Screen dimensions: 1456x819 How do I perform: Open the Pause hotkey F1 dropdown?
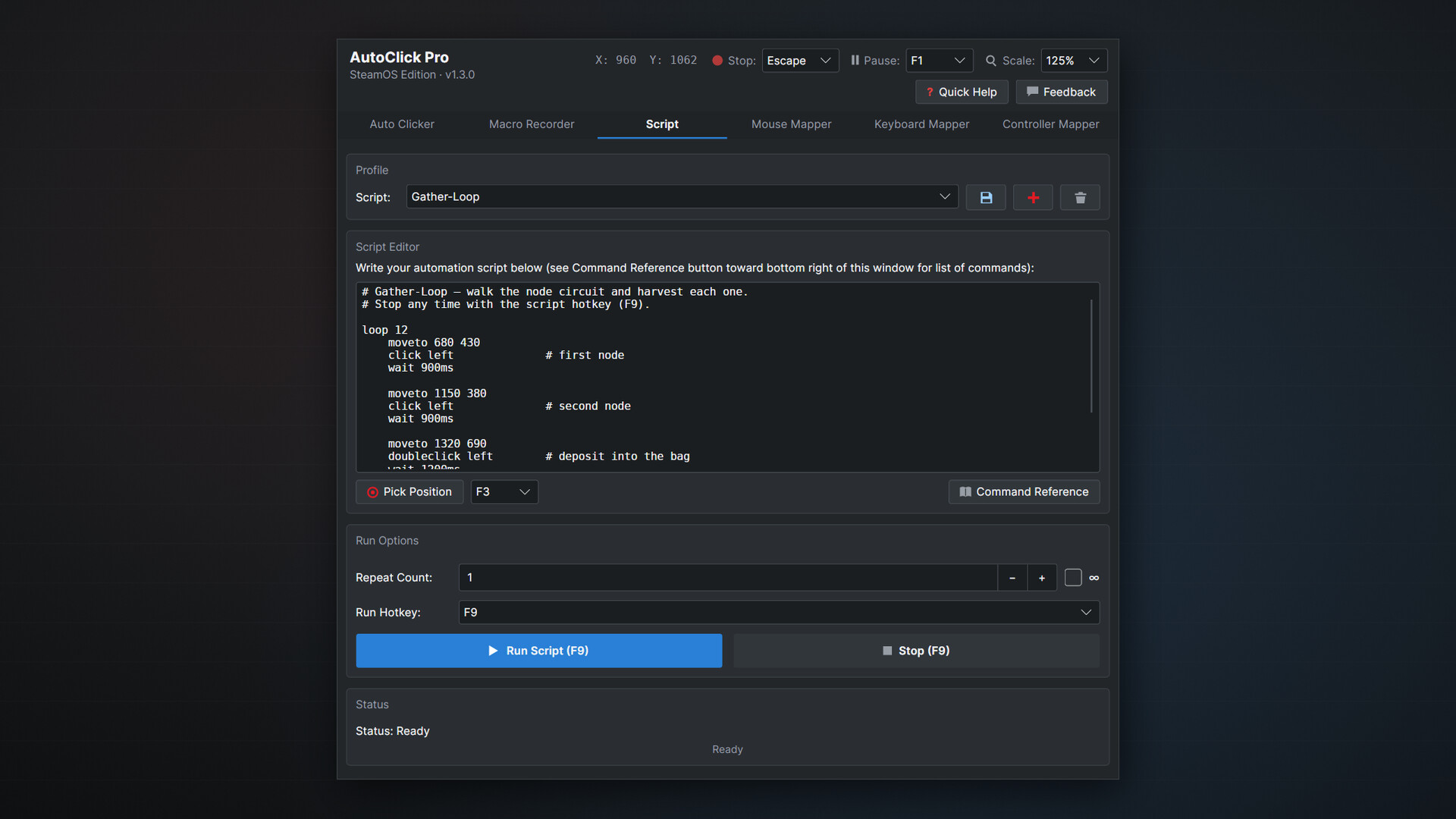[939, 61]
